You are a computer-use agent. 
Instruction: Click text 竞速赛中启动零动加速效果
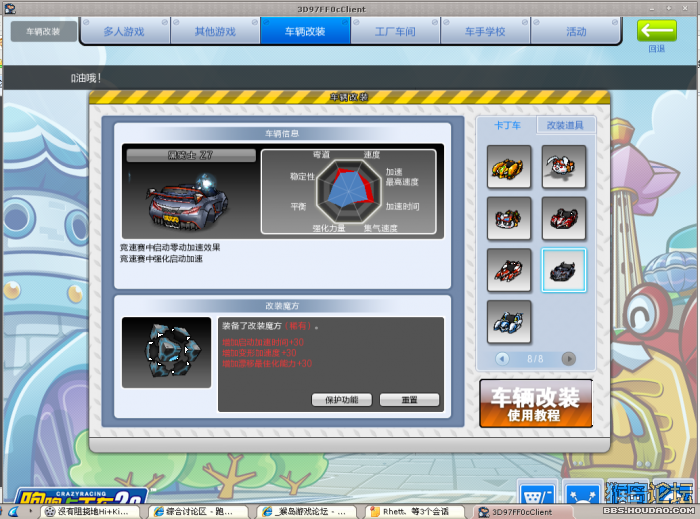pyautogui.click(x=170, y=248)
